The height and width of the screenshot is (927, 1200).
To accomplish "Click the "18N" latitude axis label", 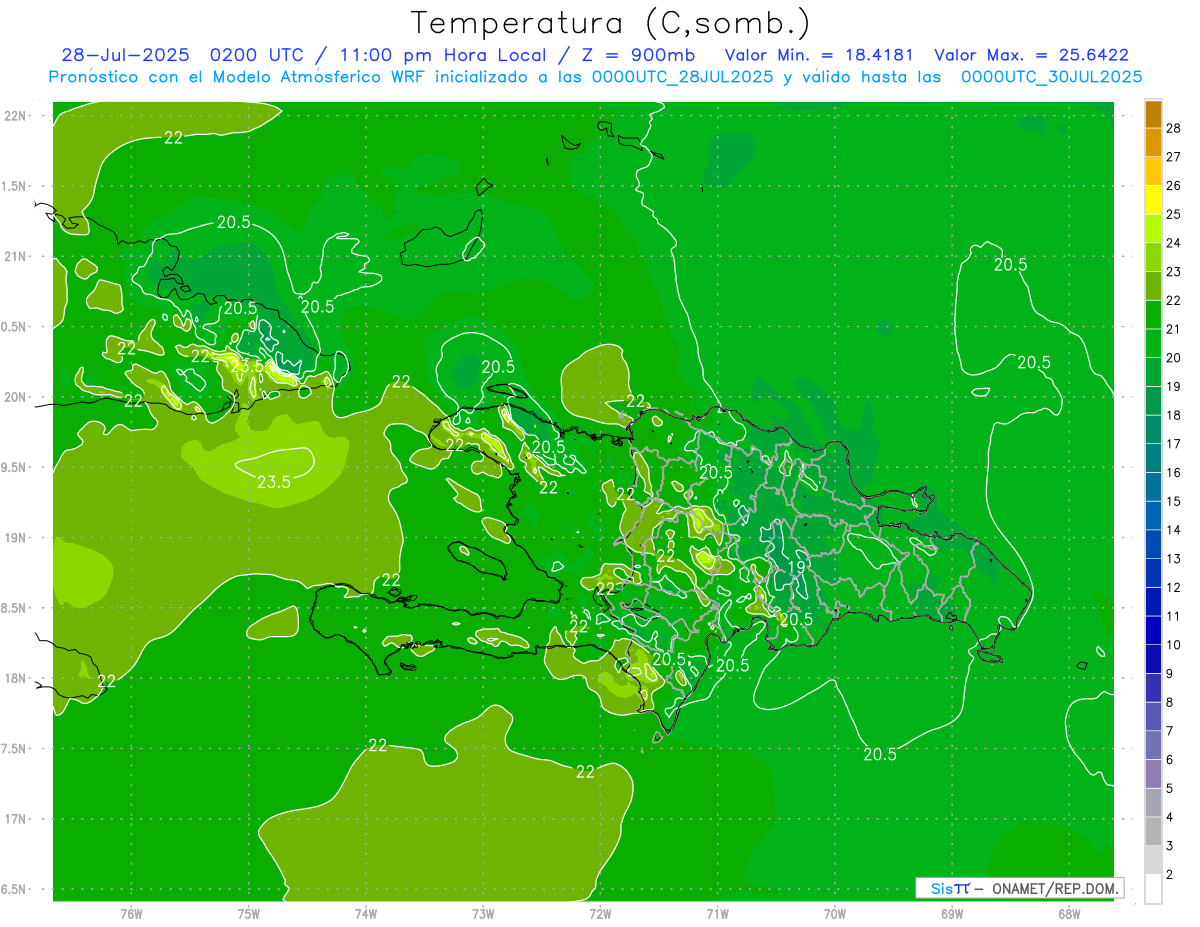I will [16, 678].
